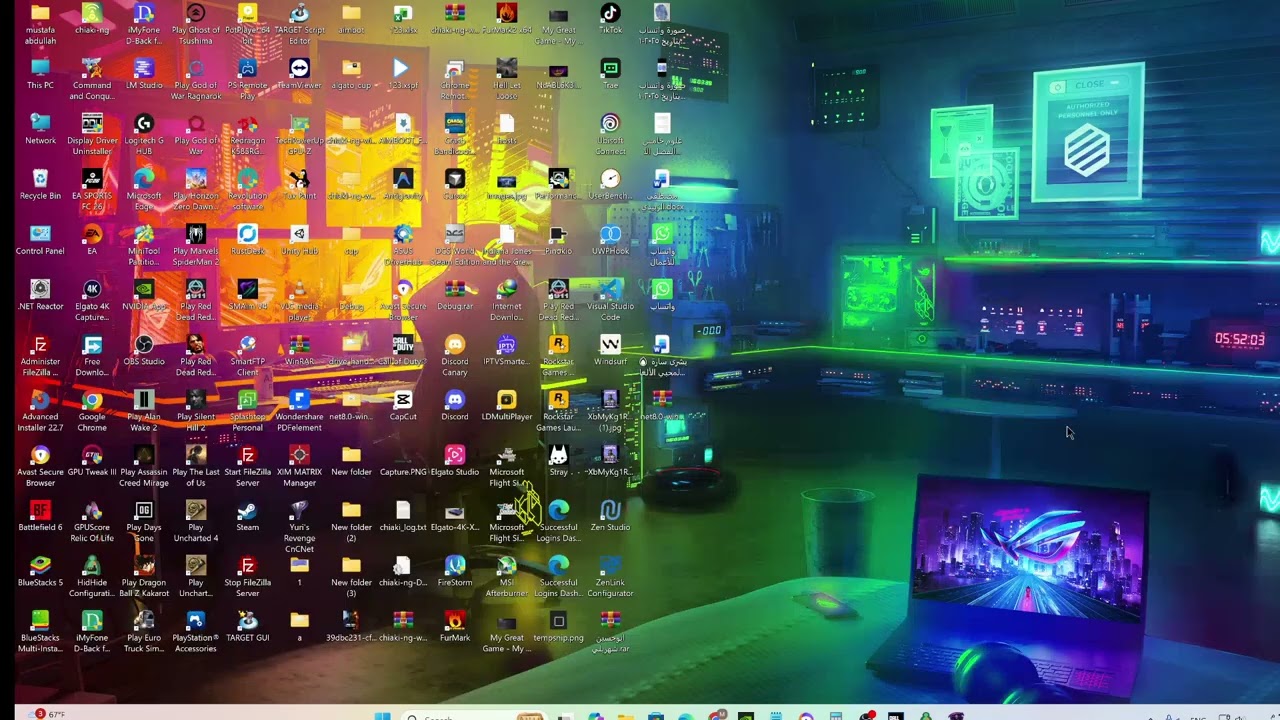Image resolution: width=1280 pixels, height=720 pixels.
Task: Select the chiaki_log.txt file
Action: tap(403, 515)
